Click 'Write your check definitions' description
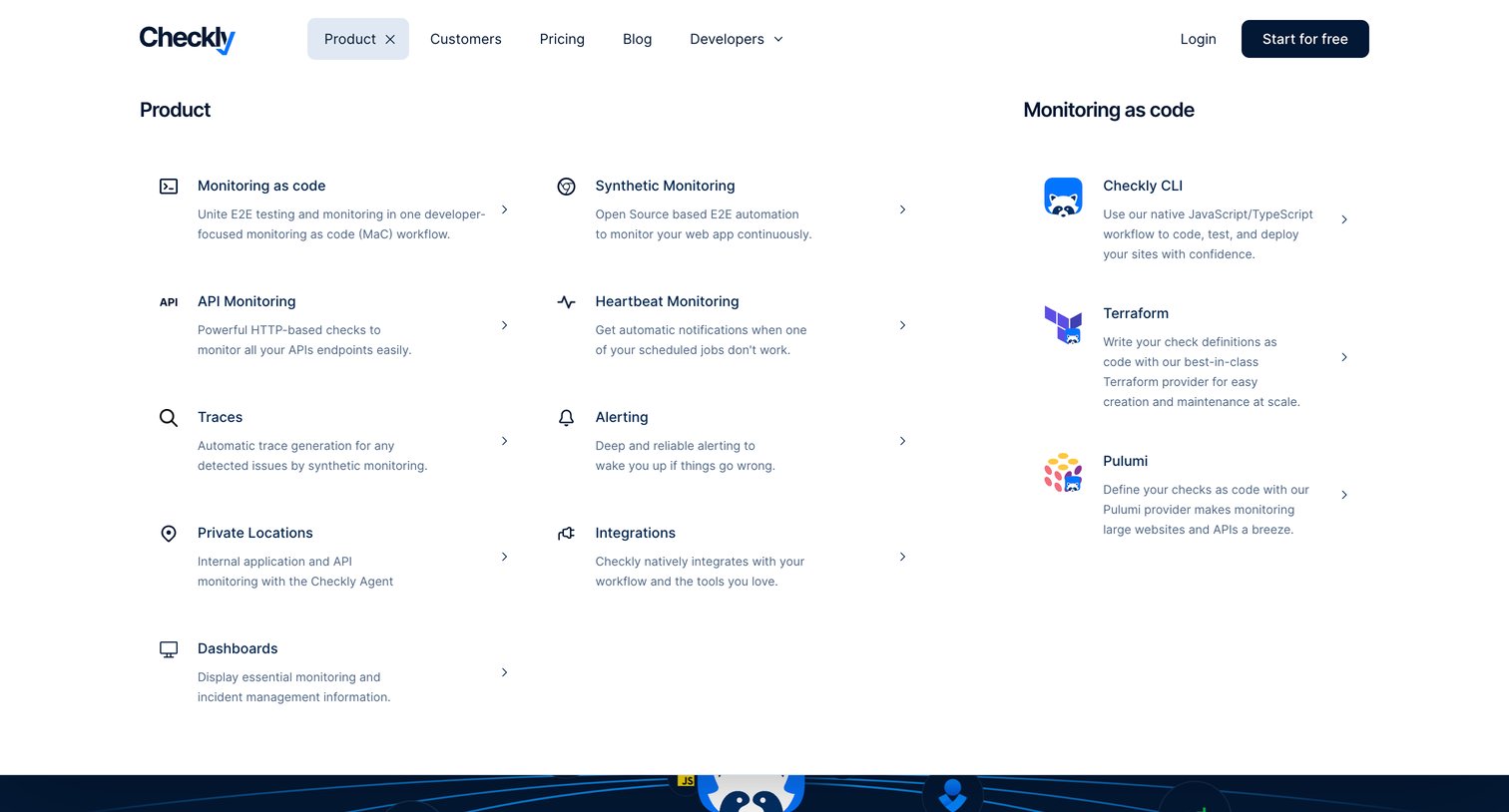Screen dimensions: 1509x812 [x=1202, y=372]
